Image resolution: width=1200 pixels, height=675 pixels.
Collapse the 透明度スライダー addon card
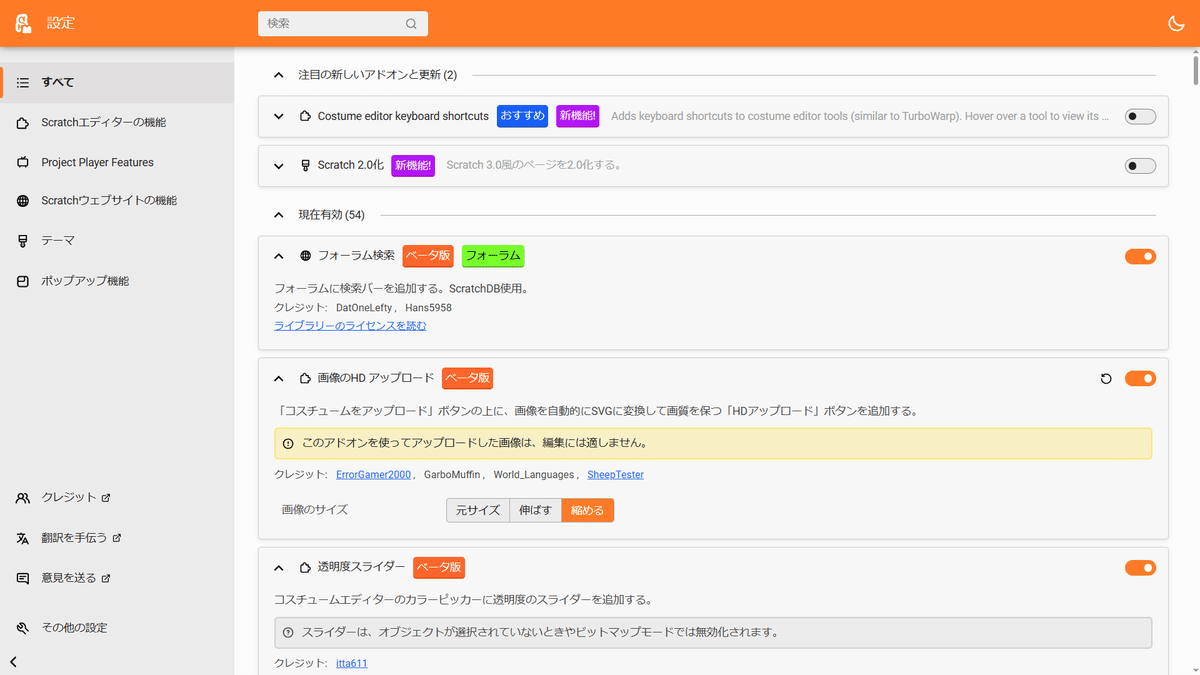278,567
